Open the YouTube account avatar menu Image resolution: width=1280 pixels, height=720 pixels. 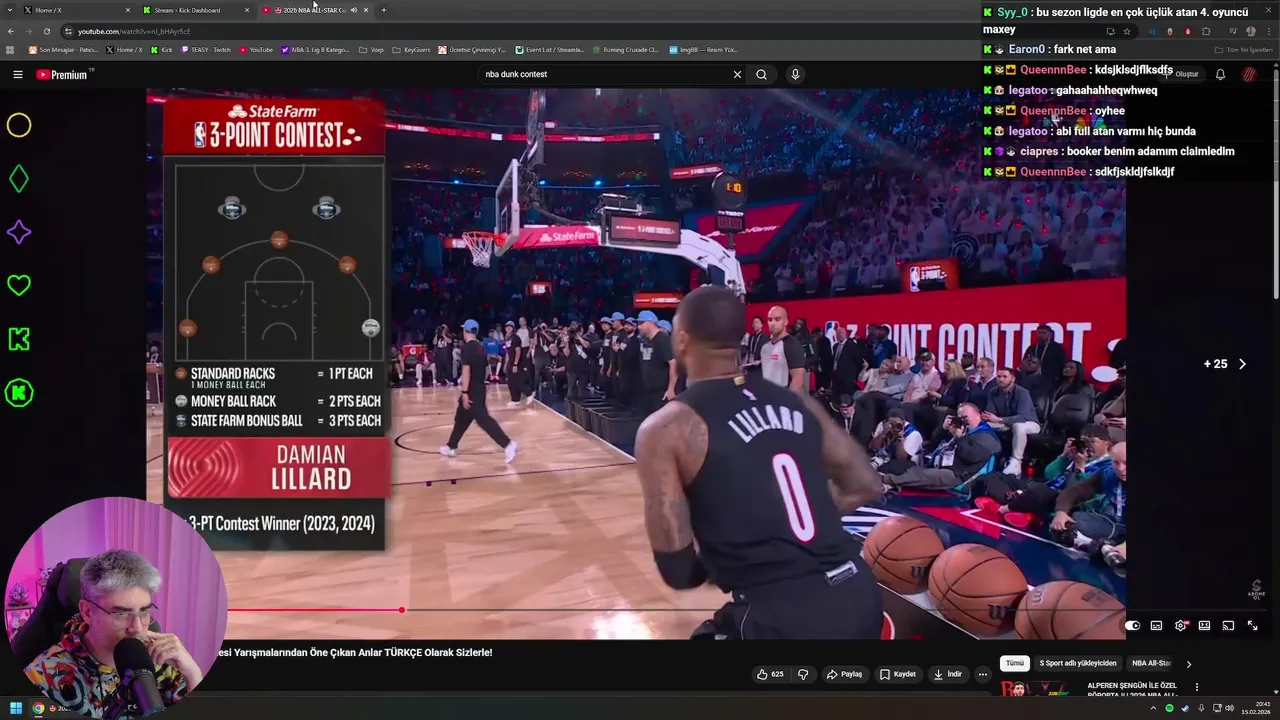pyautogui.click(x=1249, y=74)
